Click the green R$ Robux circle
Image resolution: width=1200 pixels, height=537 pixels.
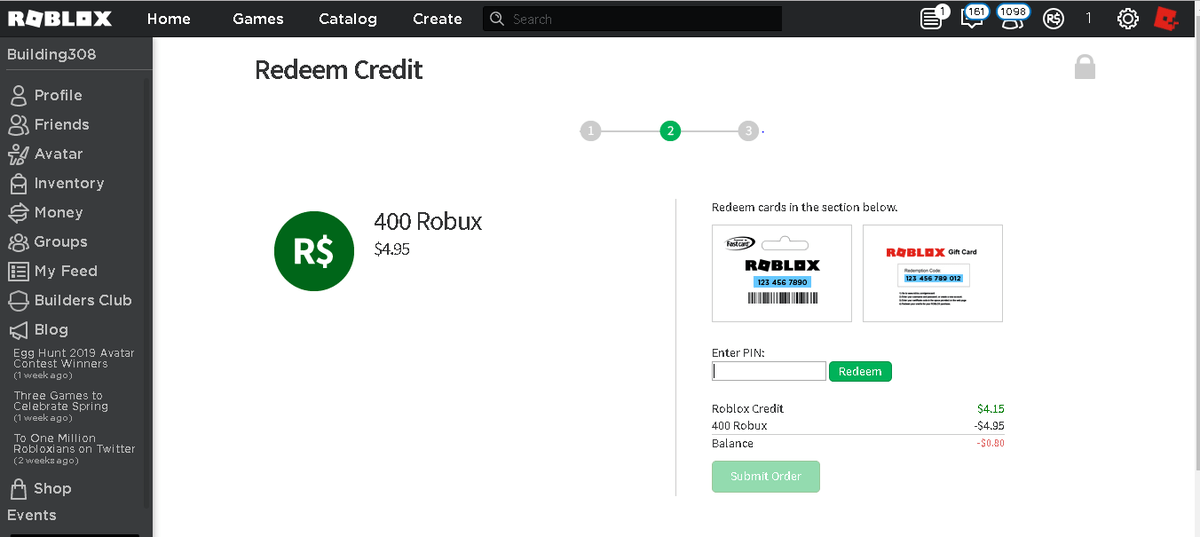pyautogui.click(x=313, y=253)
